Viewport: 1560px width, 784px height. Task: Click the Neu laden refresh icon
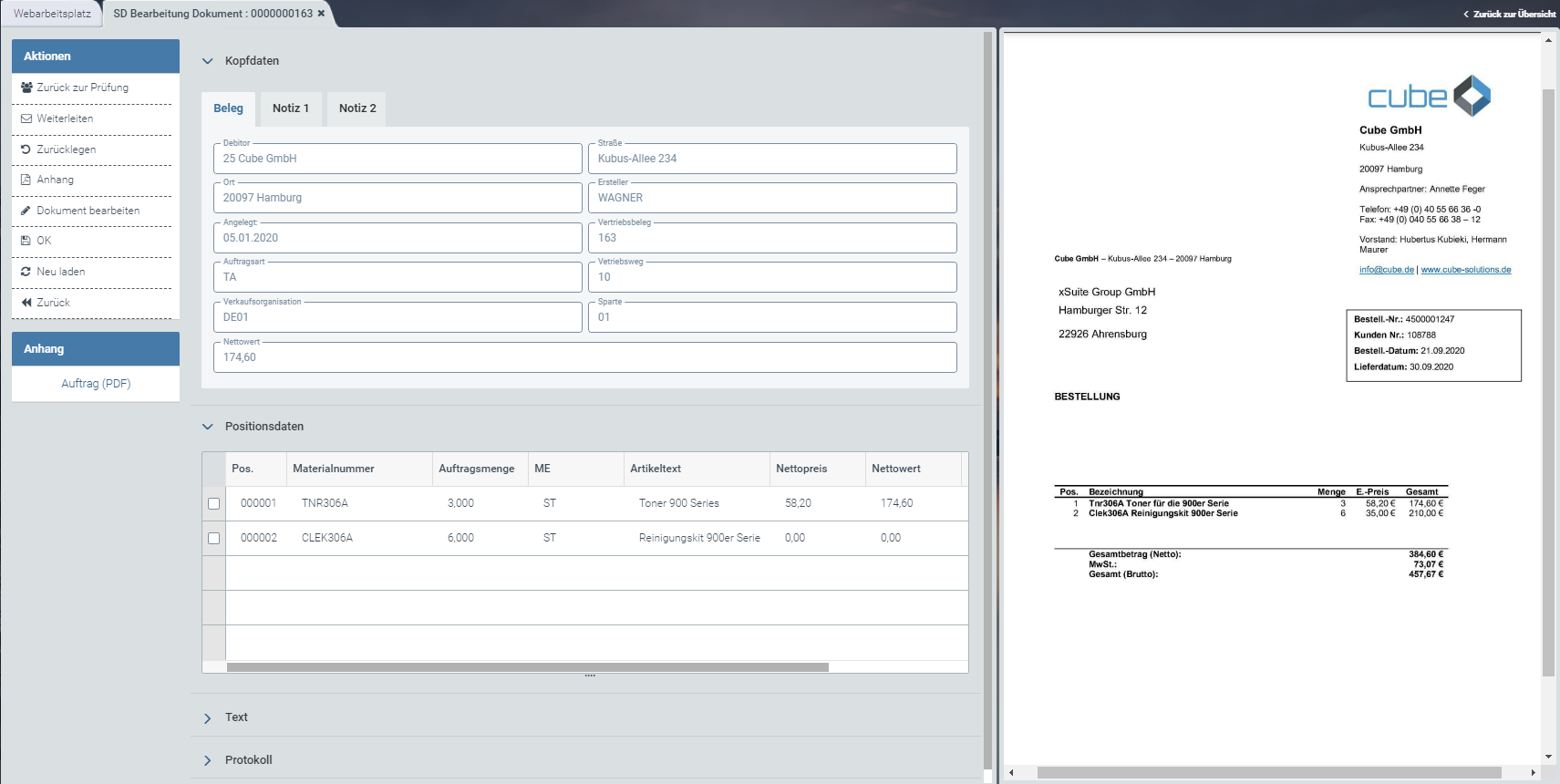pyautogui.click(x=26, y=272)
